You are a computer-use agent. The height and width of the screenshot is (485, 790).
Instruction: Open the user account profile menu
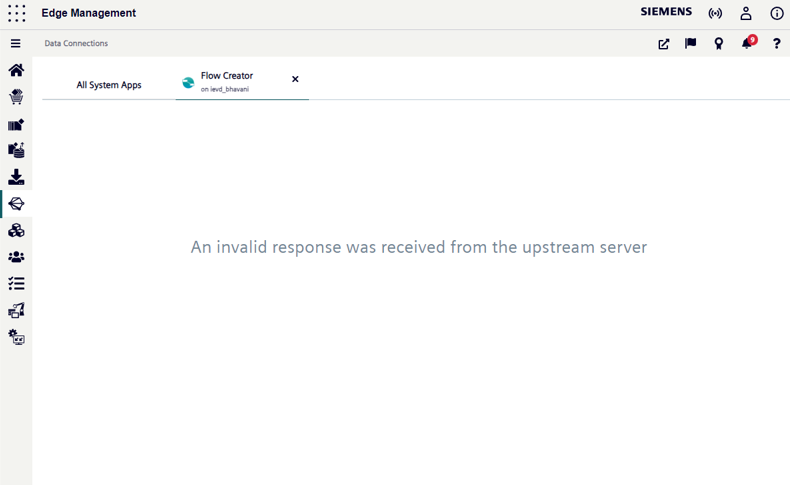[x=746, y=13]
